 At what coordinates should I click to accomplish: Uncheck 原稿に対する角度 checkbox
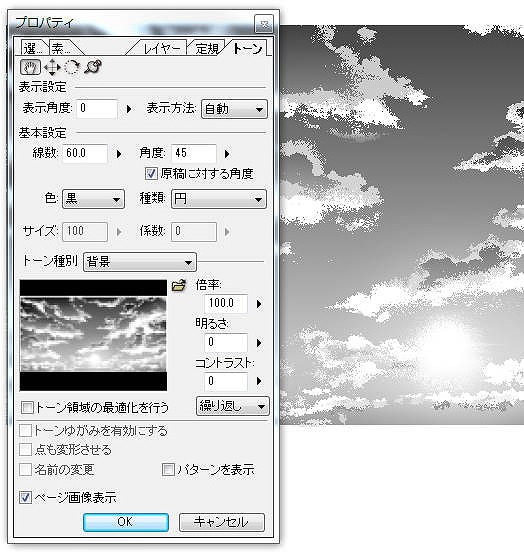(151, 174)
